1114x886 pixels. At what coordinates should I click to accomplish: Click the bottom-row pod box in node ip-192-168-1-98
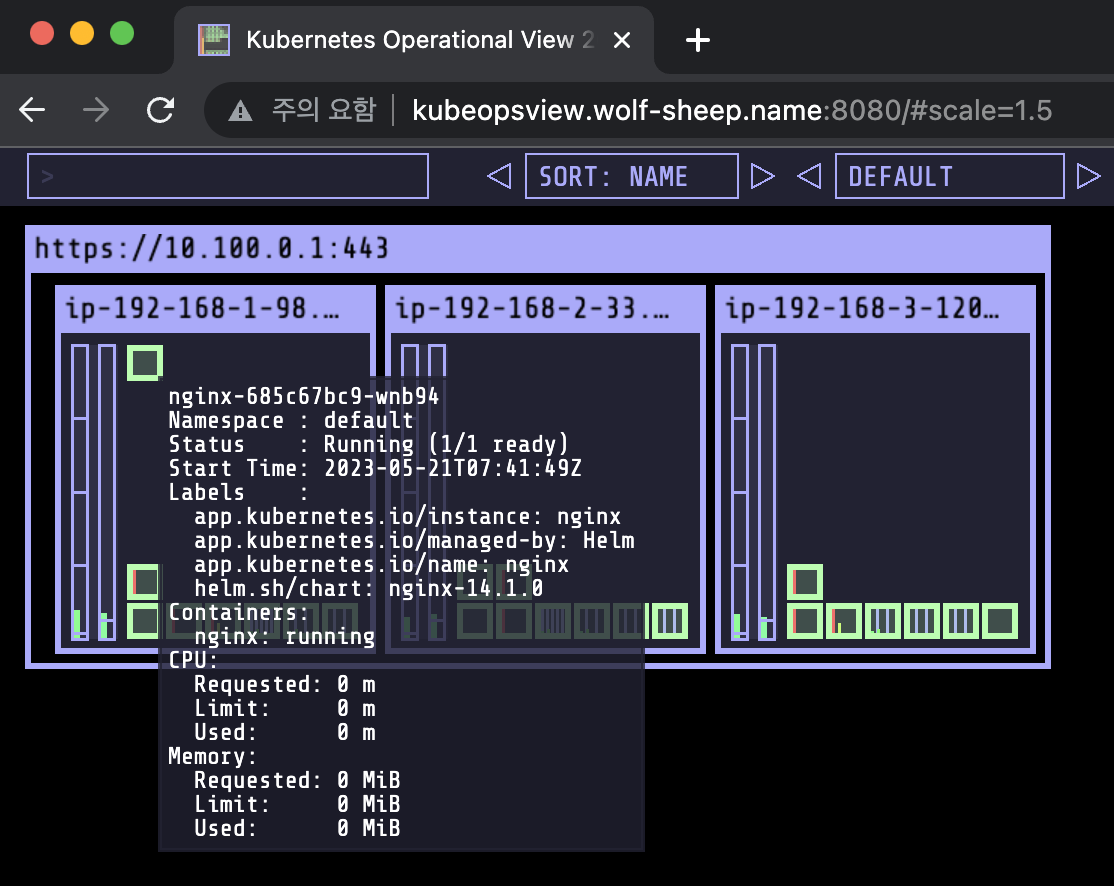(145, 621)
